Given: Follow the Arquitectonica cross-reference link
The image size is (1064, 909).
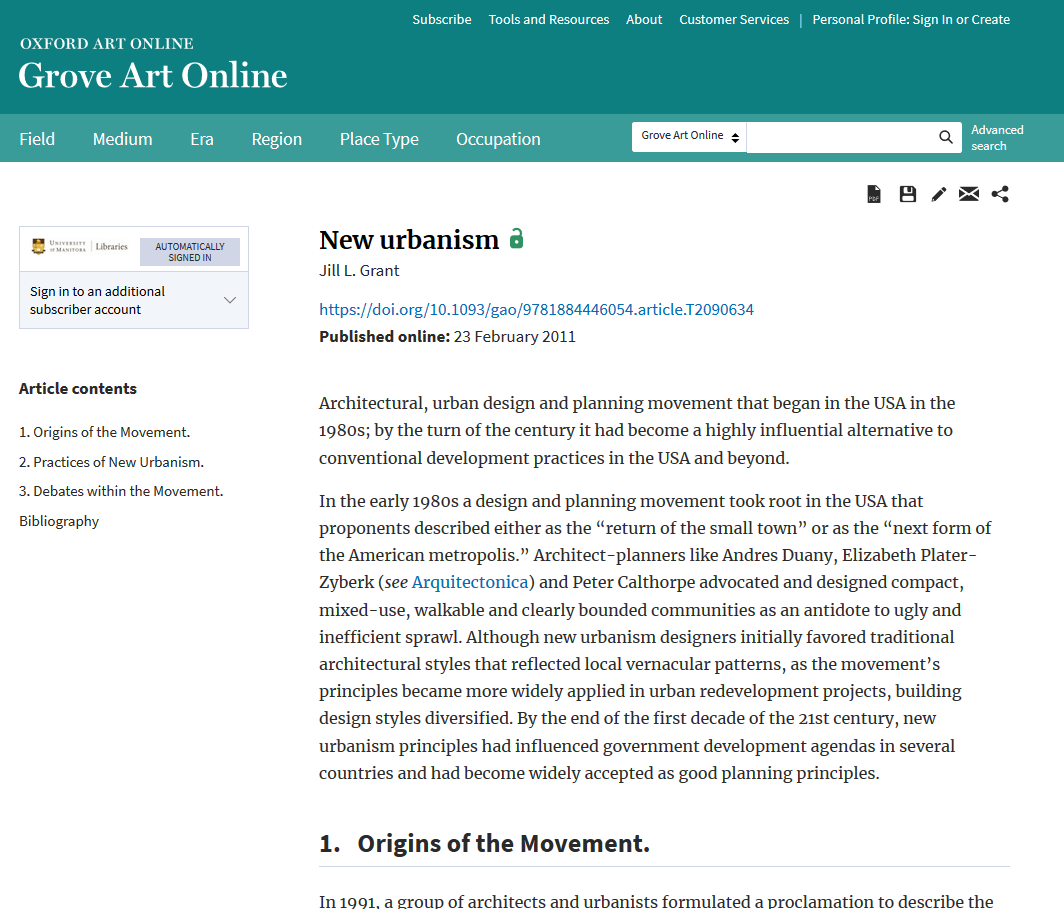Looking at the screenshot, I should (470, 582).
